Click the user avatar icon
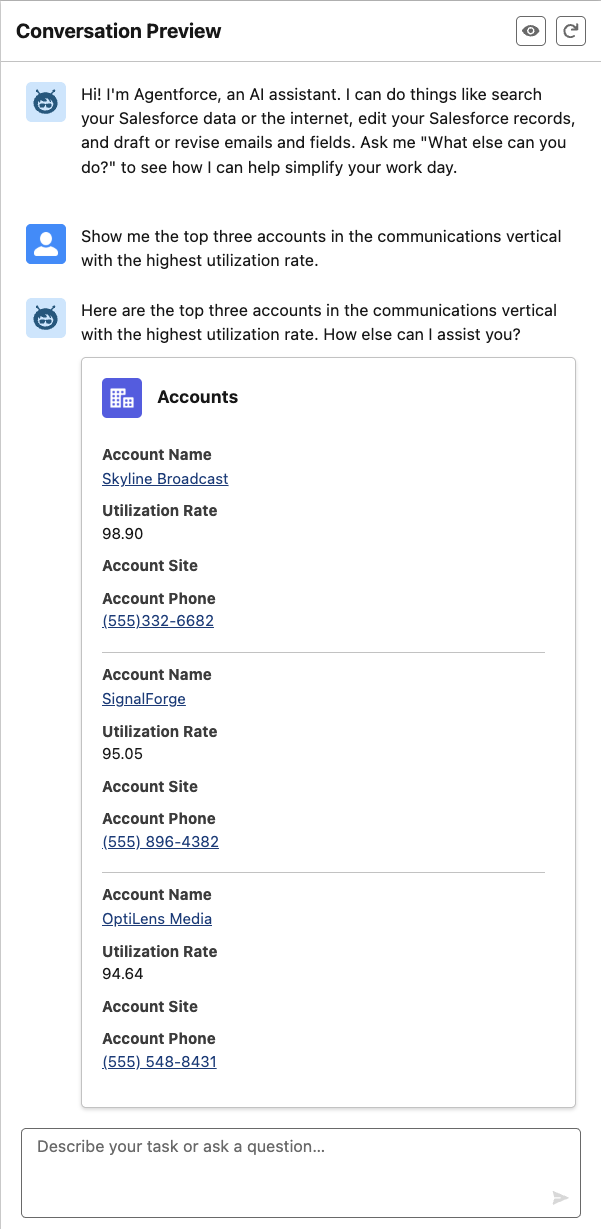The width and height of the screenshot is (601, 1229). click(x=46, y=244)
